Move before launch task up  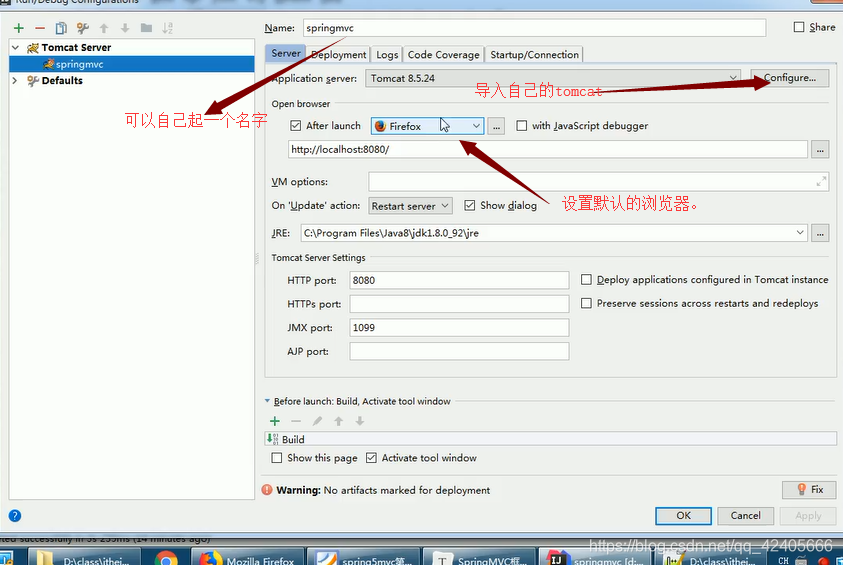(338, 421)
